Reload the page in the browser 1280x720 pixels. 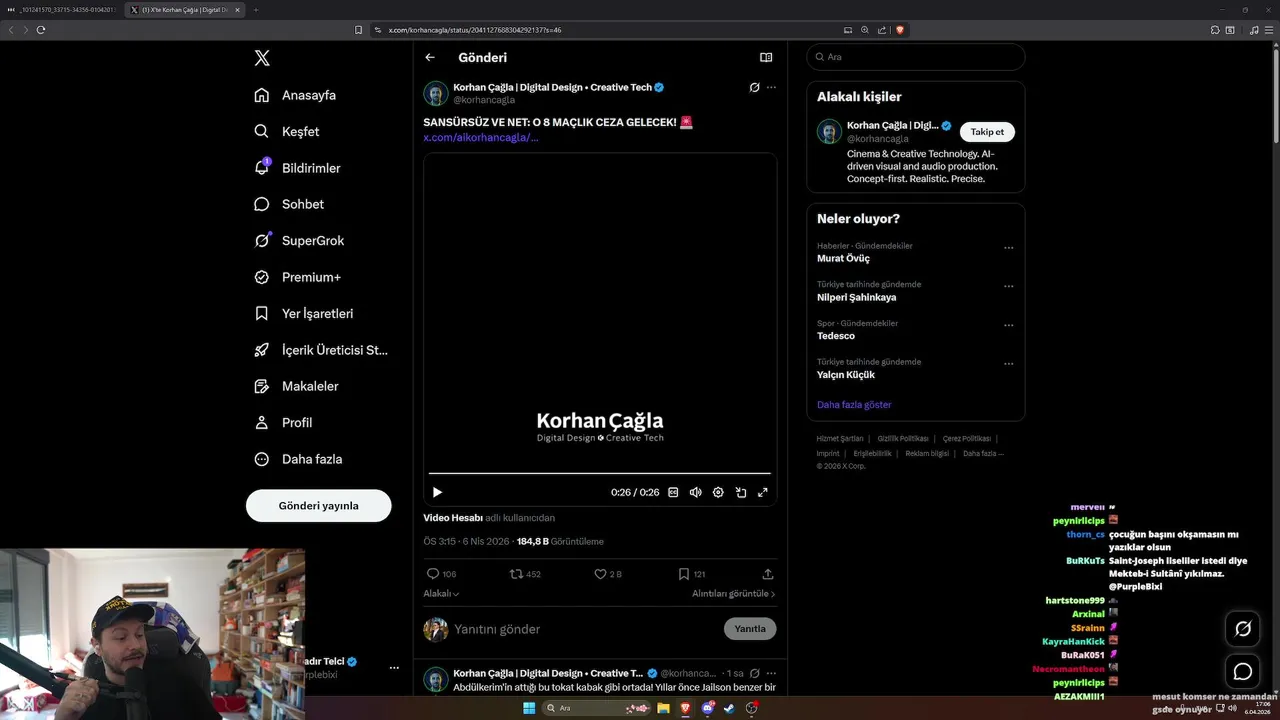[x=41, y=30]
